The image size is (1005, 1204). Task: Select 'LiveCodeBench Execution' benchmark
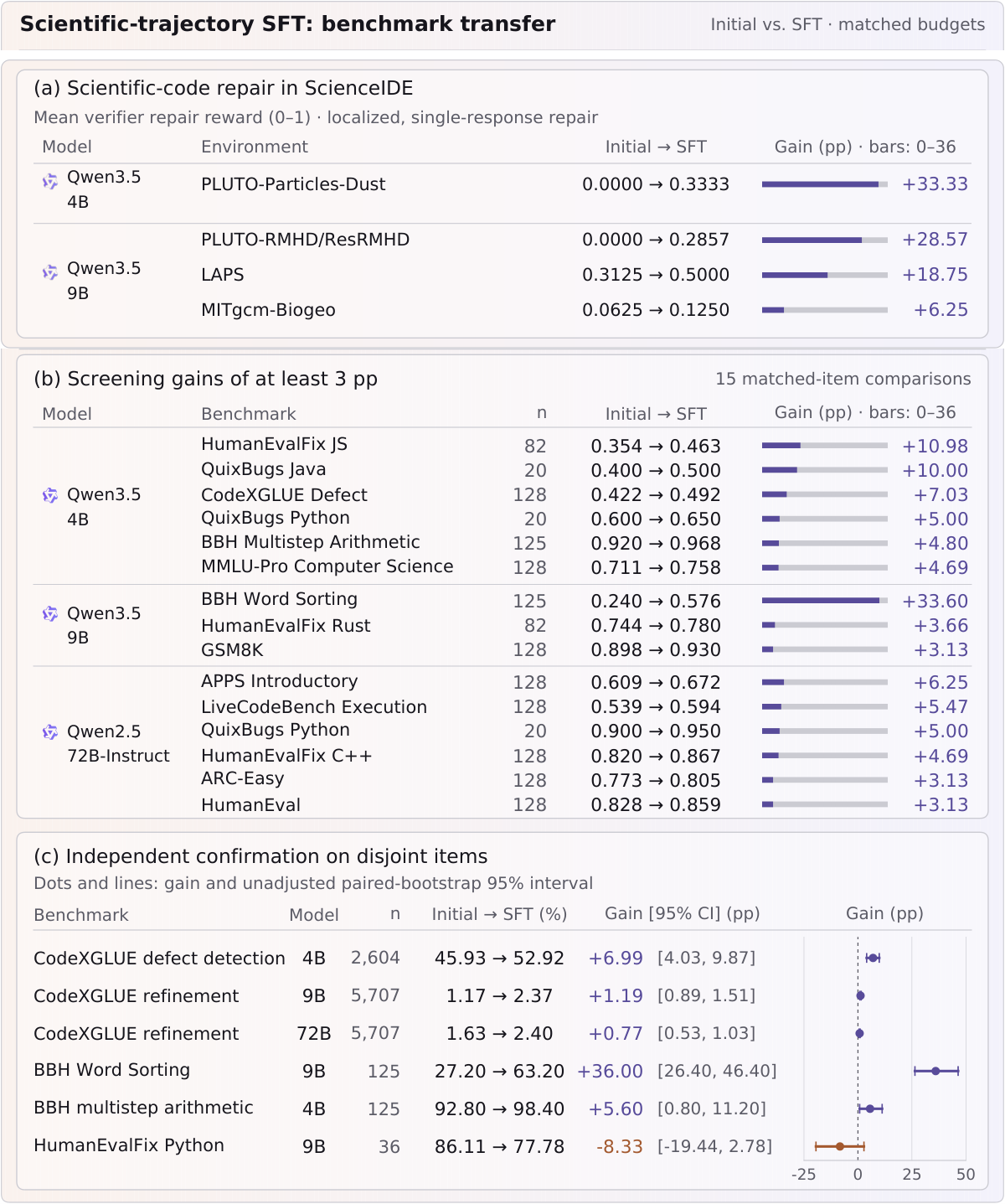click(314, 707)
